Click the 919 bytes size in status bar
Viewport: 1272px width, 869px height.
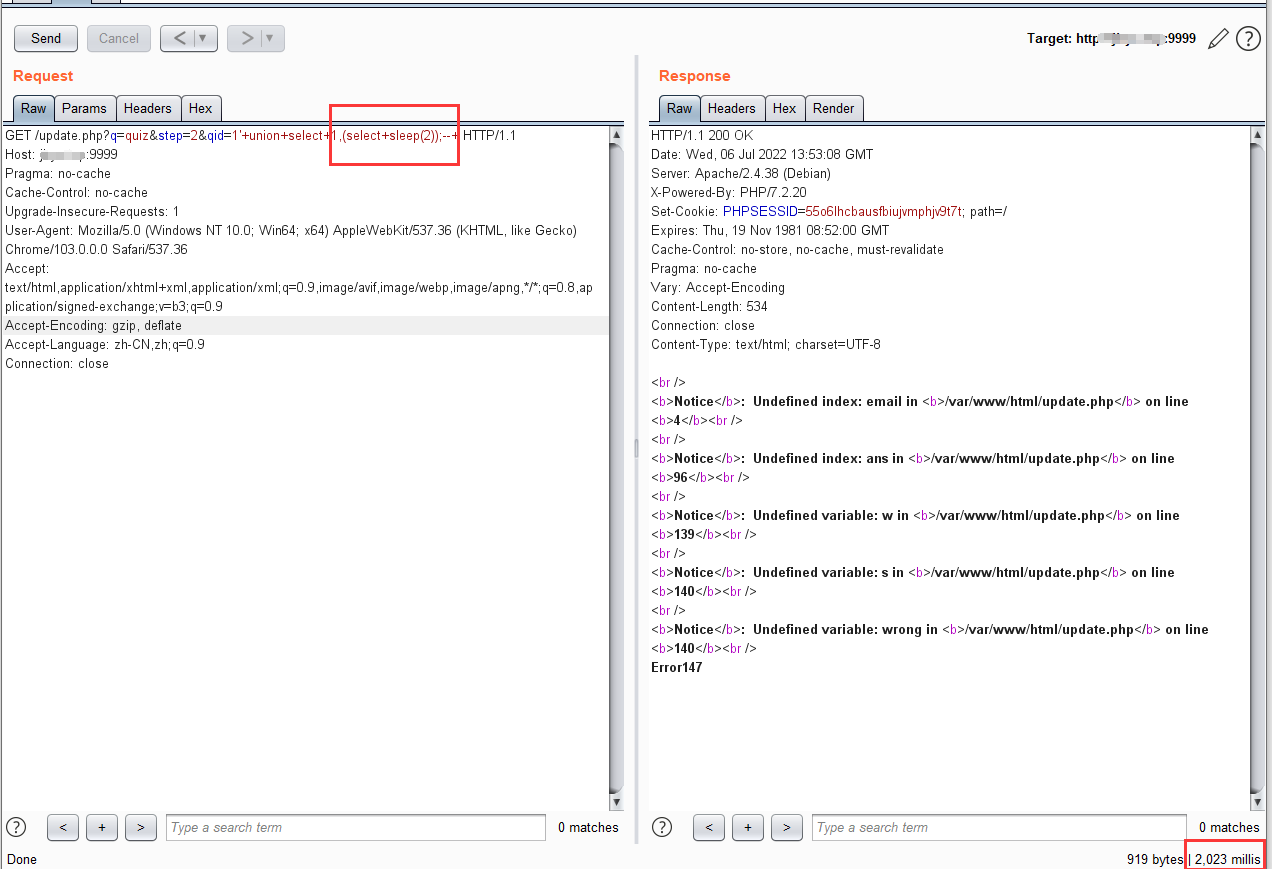[x=1154, y=860]
